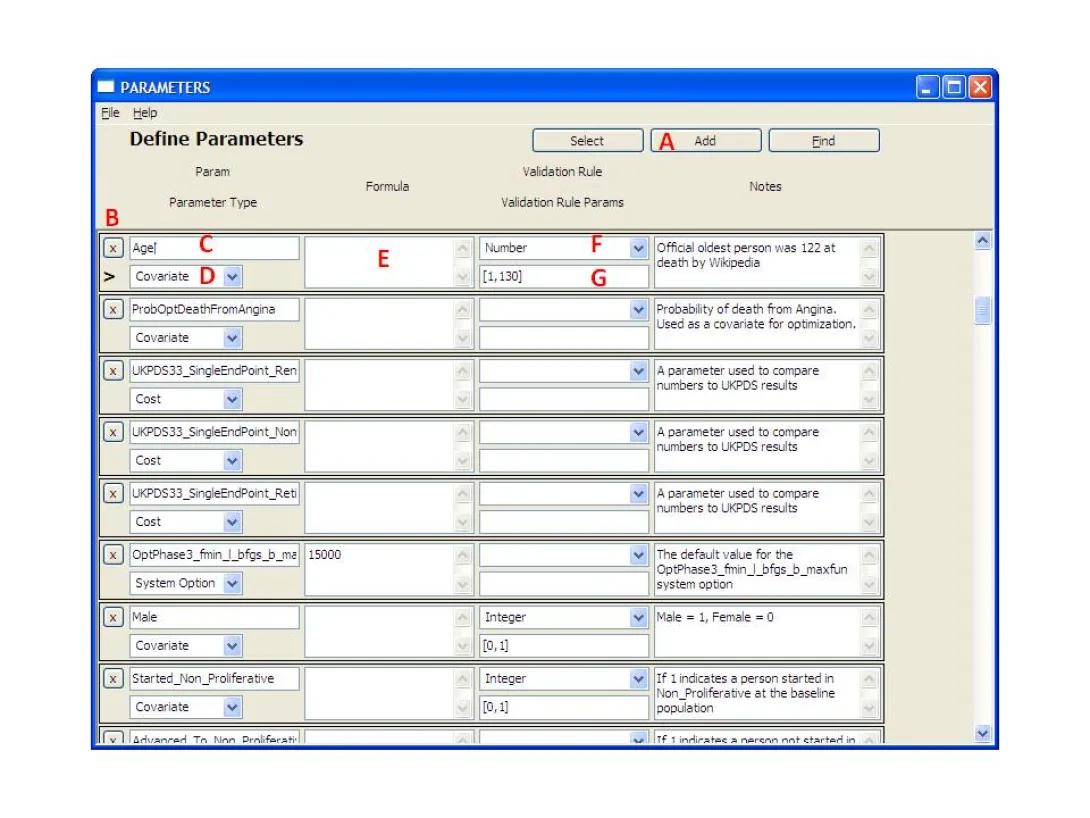
Task: Open Parameter Type dropdown for ProbOptDeathFromAngina
Action: click(232, 338)
